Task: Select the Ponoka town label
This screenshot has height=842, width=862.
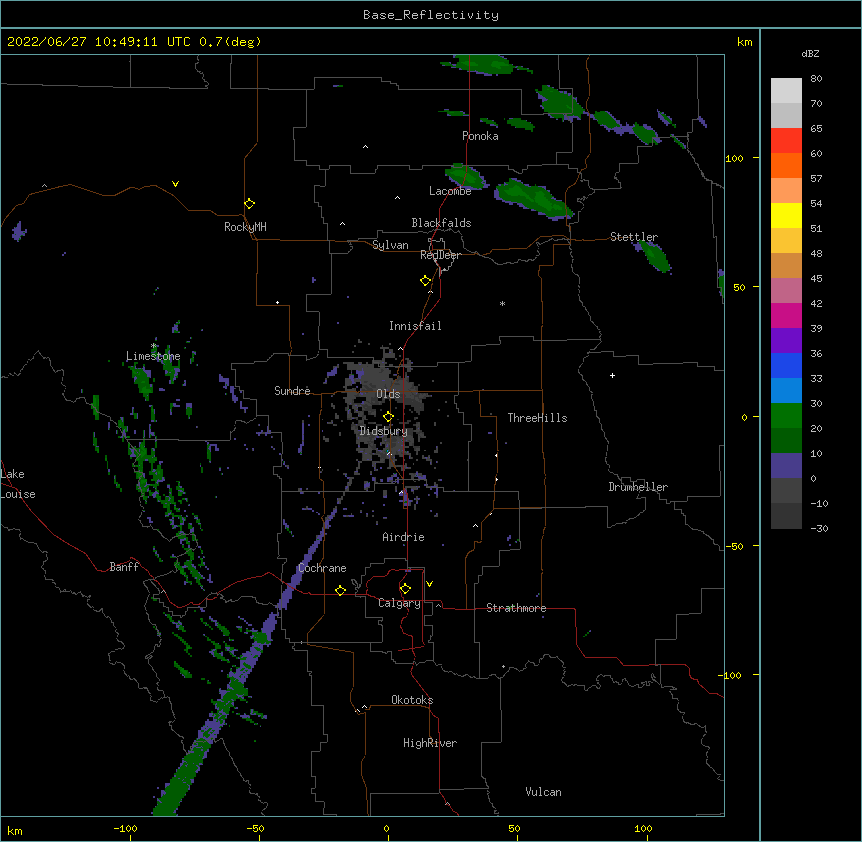Action: coord(480,136)
